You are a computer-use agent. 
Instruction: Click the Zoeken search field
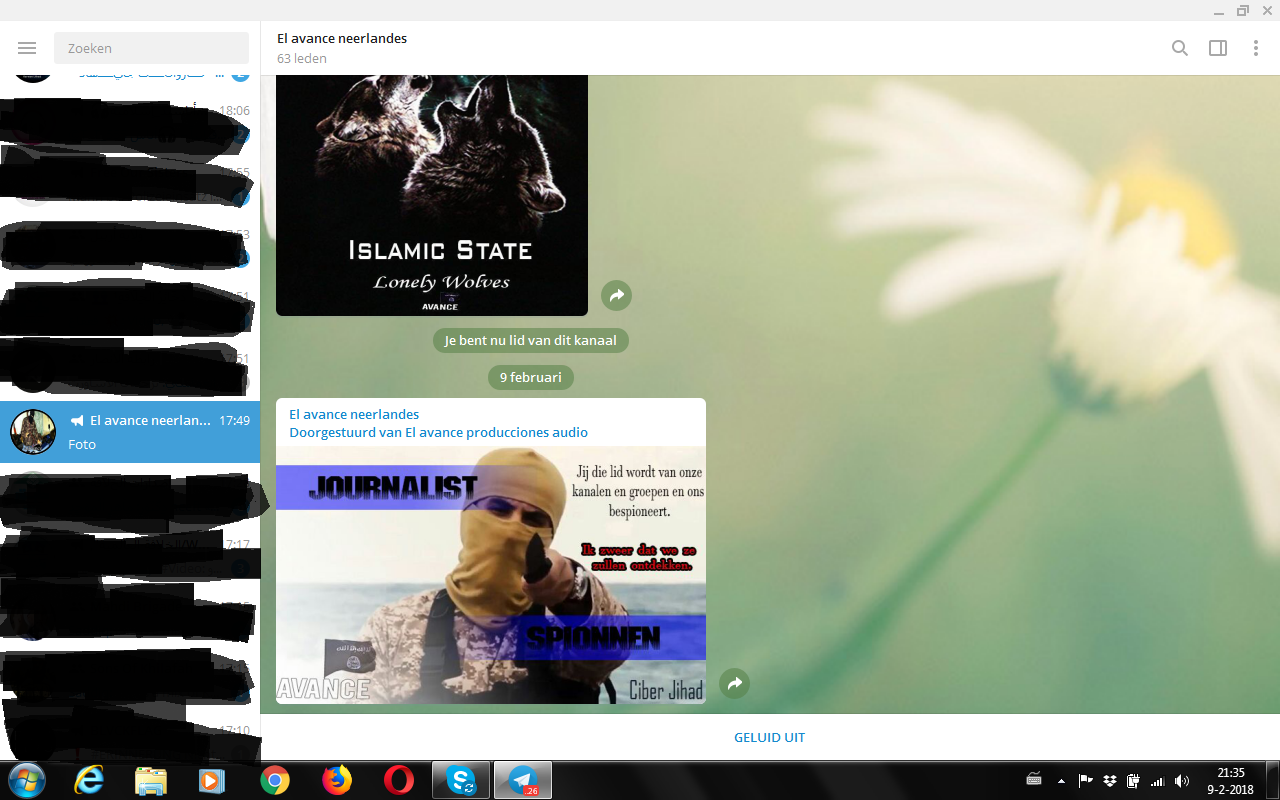tap(151, 48)
